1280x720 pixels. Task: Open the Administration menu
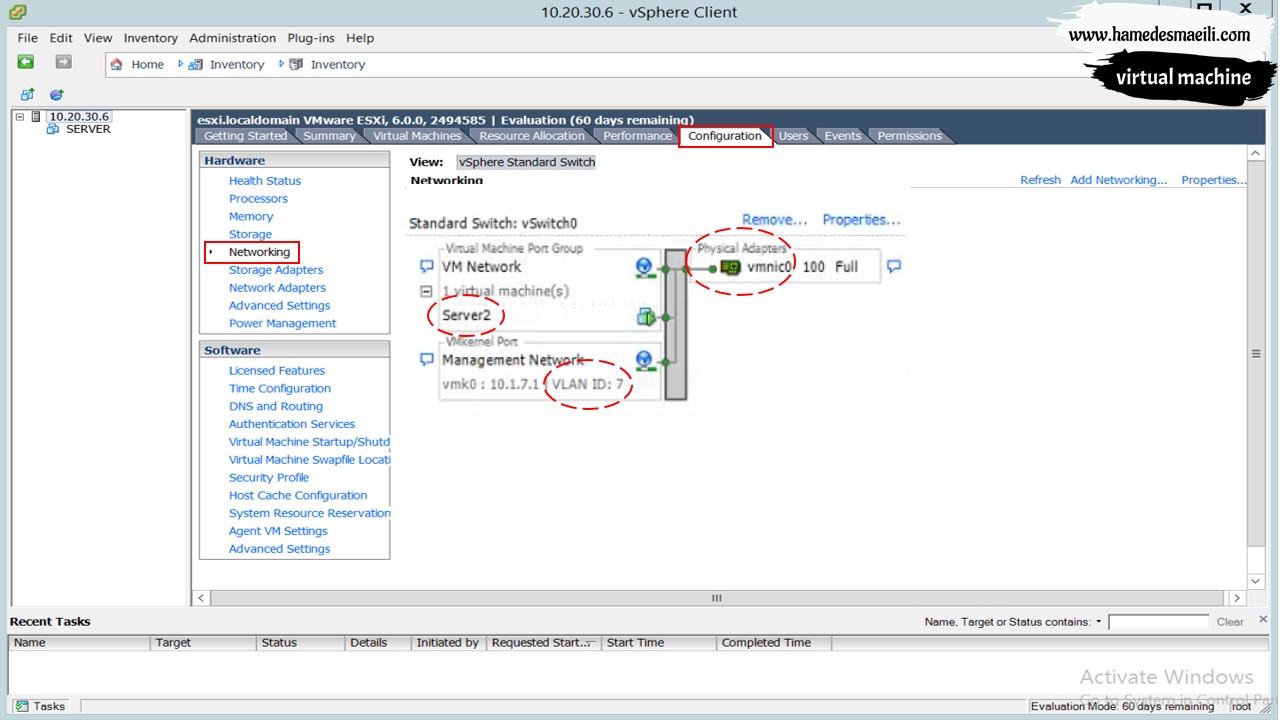(233, 38)
